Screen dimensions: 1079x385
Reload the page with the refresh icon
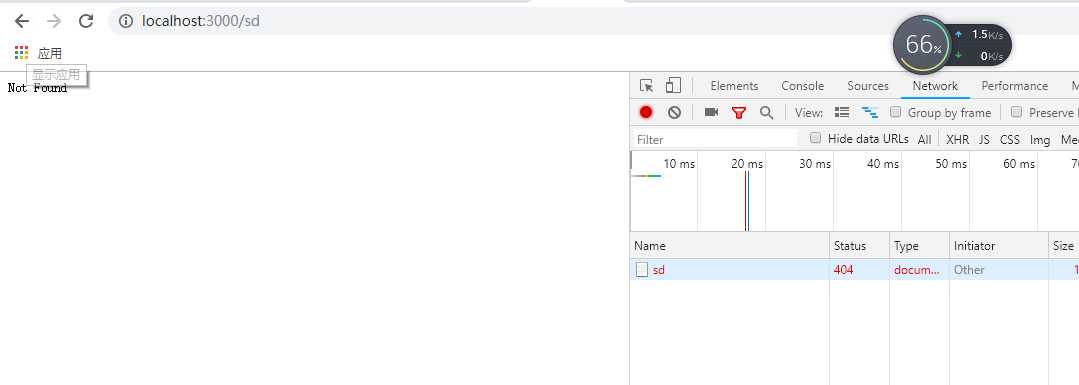point(85,21)
